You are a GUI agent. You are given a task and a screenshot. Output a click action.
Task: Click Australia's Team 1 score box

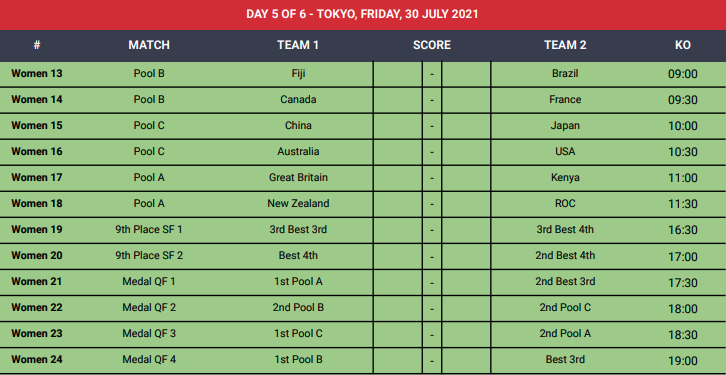397,152
